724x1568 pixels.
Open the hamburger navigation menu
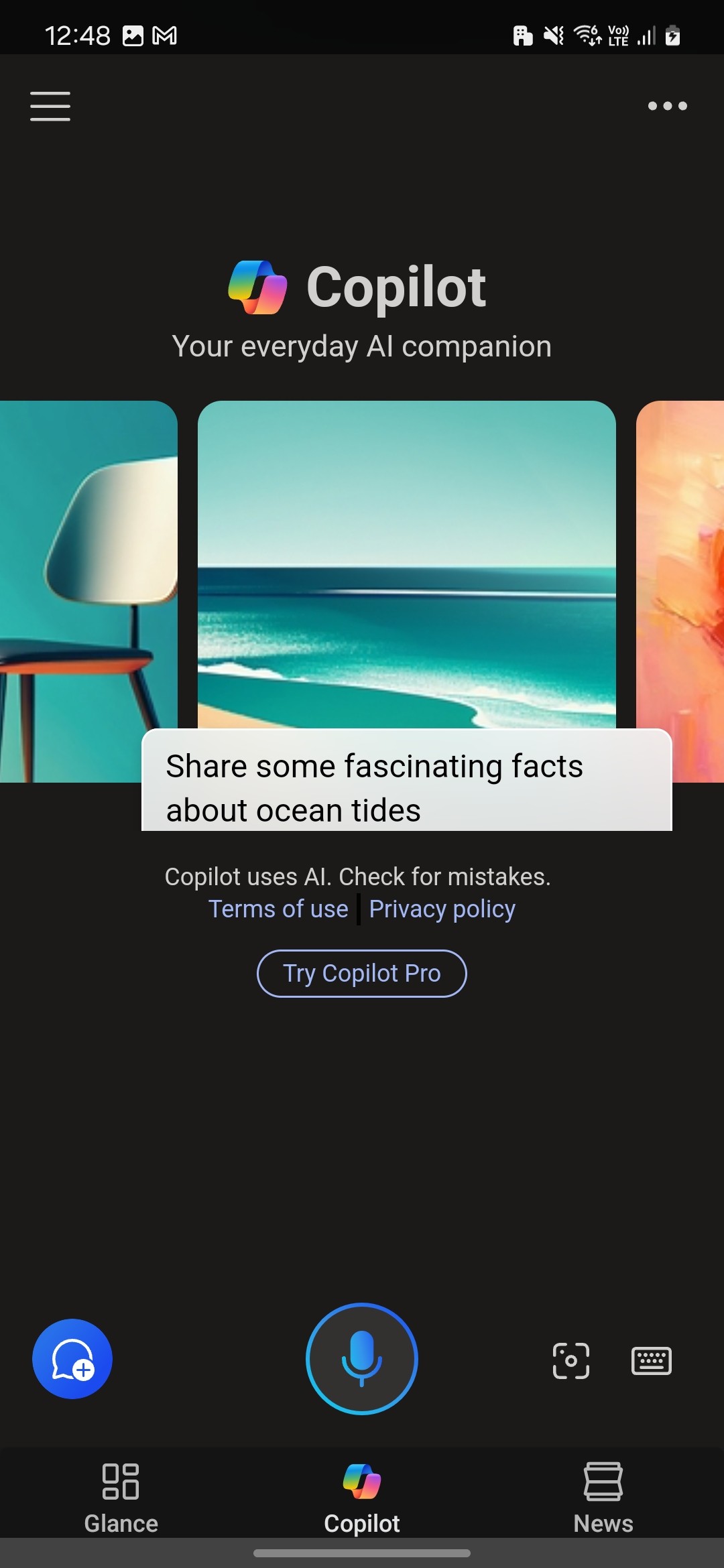point(50,107)
